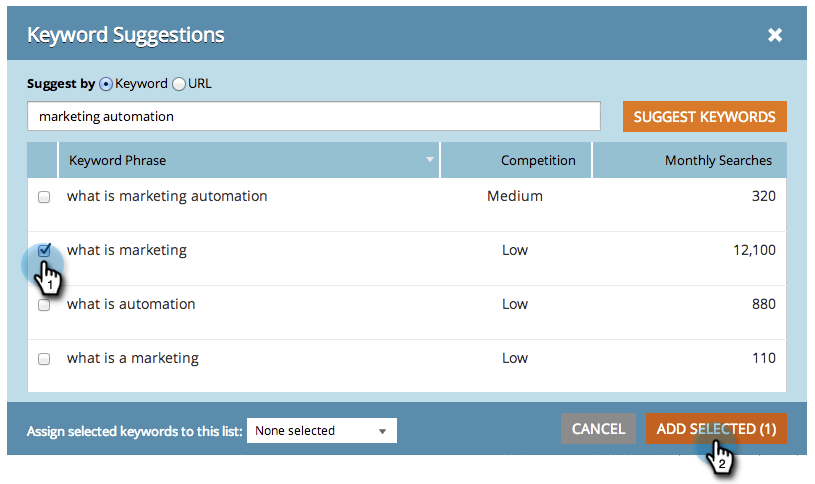815x484 pixels.
Task: Click the 'what is a marketing' row text
Action: click(133, 358)
